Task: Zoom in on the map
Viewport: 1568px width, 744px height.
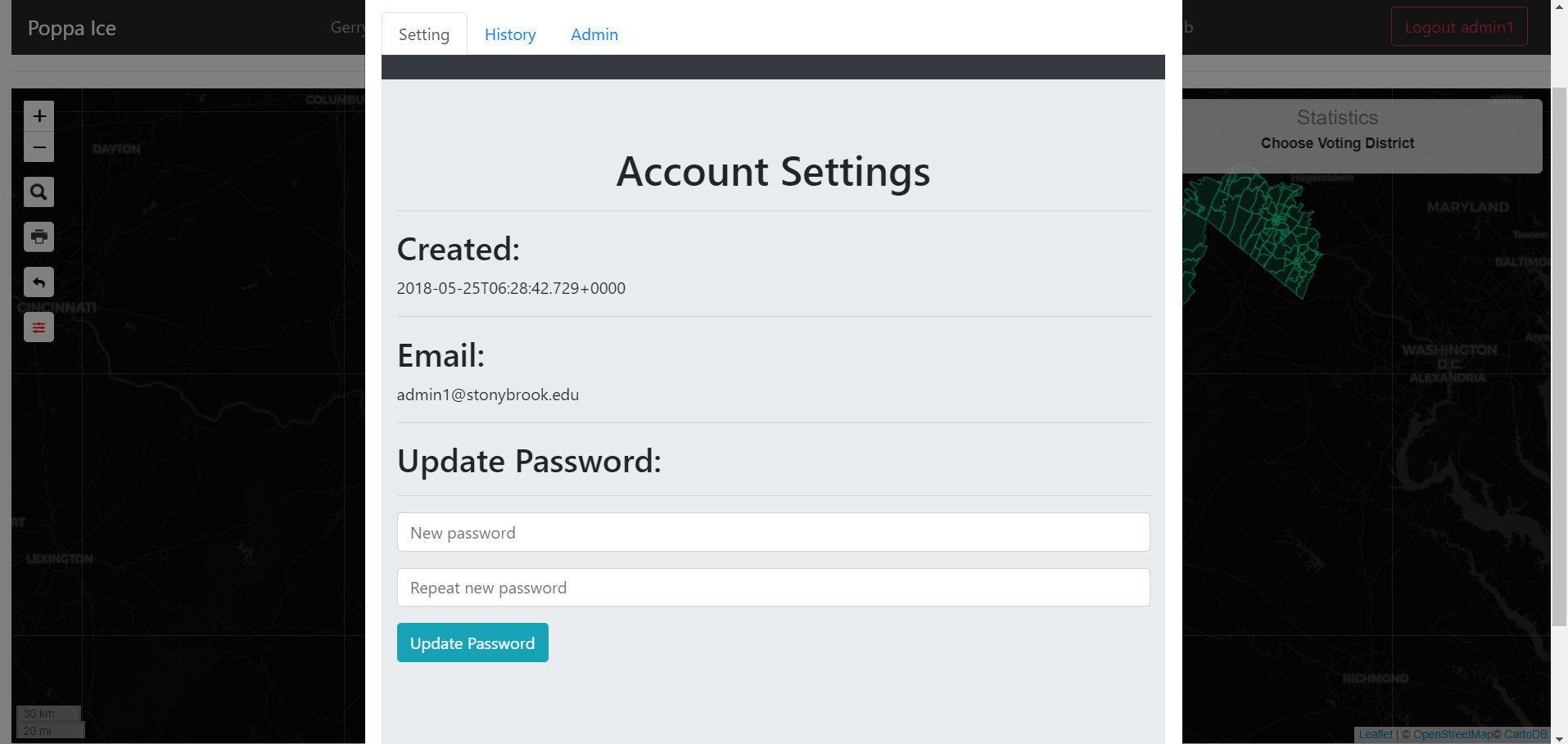Action: pos(38,116)
